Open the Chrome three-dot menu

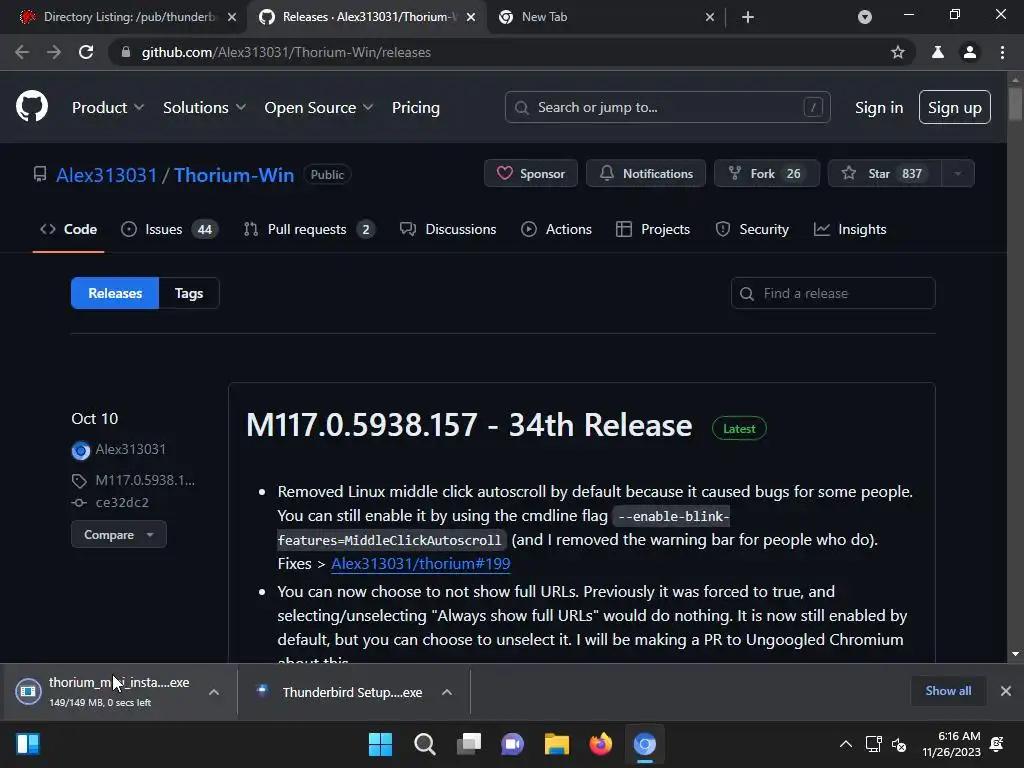click(1002, 52)
